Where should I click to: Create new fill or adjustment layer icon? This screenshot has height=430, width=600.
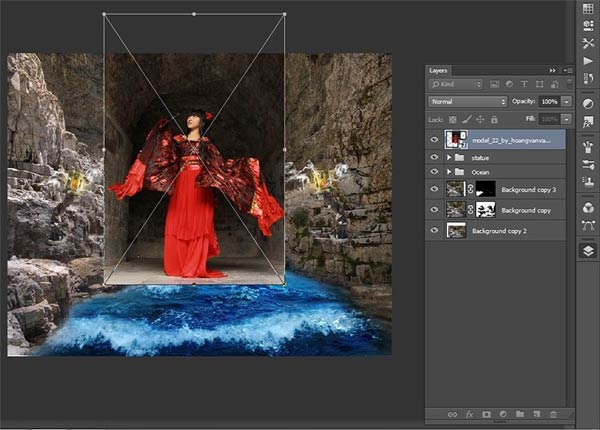(503, 414)
